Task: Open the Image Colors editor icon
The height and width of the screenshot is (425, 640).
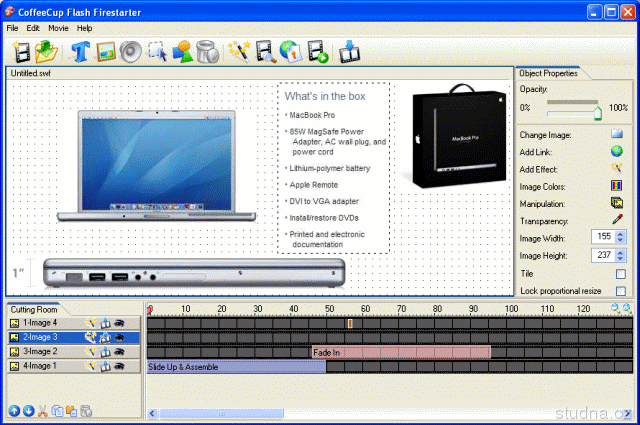Action: (617, 185)
